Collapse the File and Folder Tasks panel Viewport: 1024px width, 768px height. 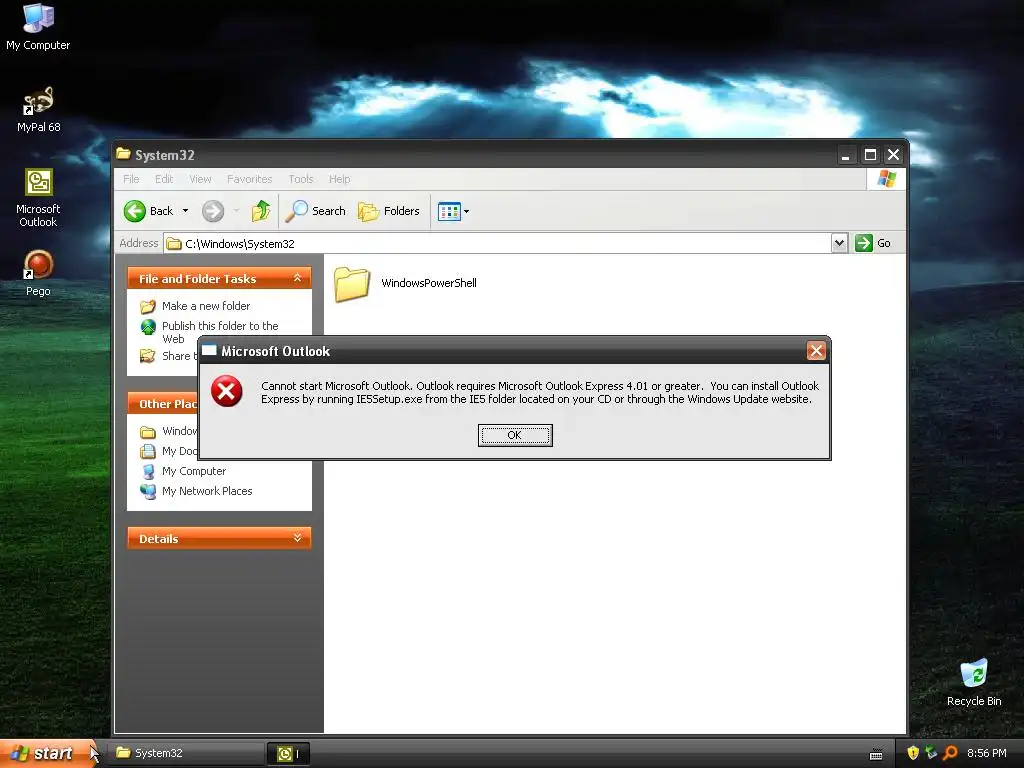tap(297, 278)
